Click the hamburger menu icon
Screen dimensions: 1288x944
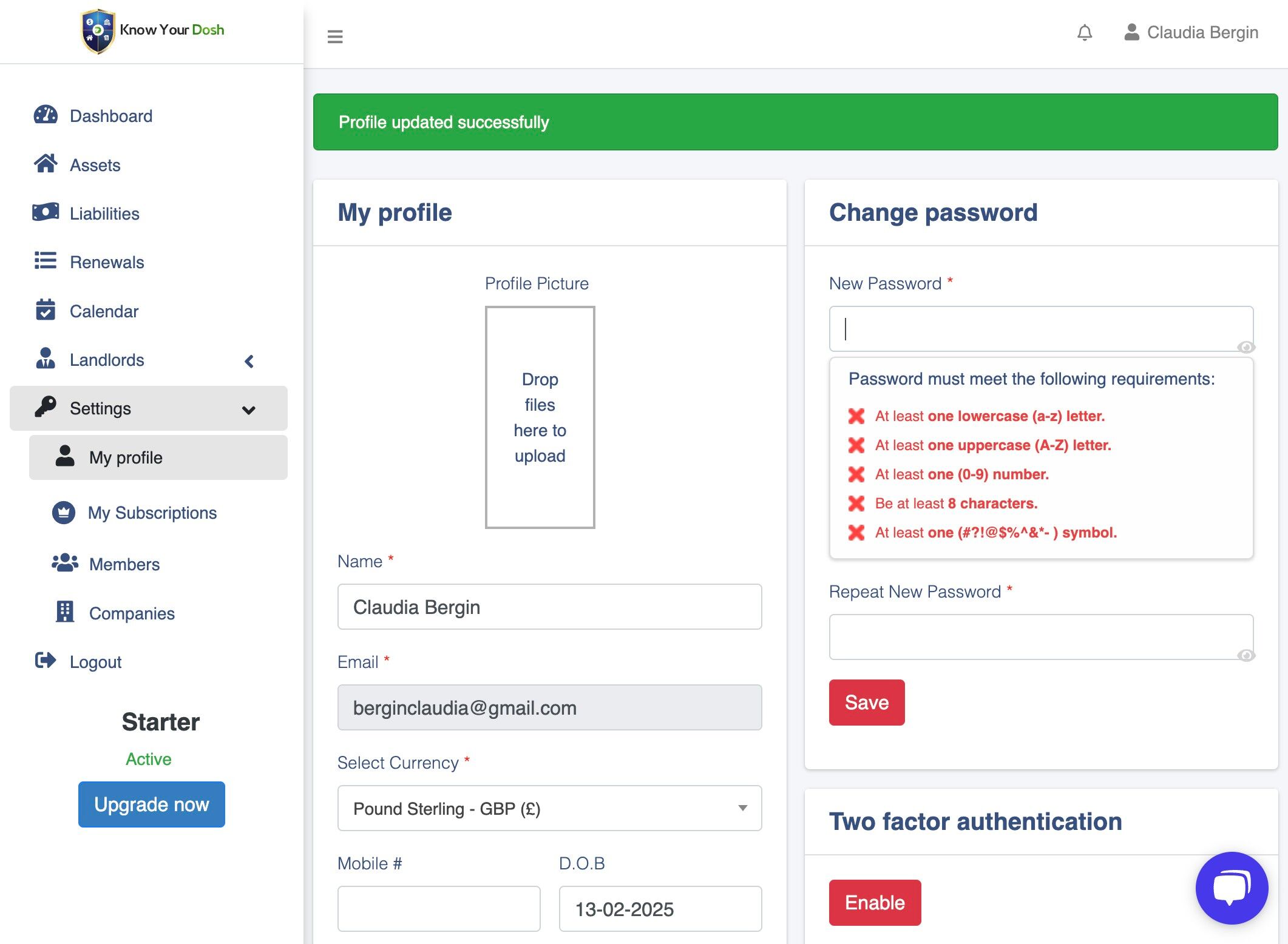(335, 36)
